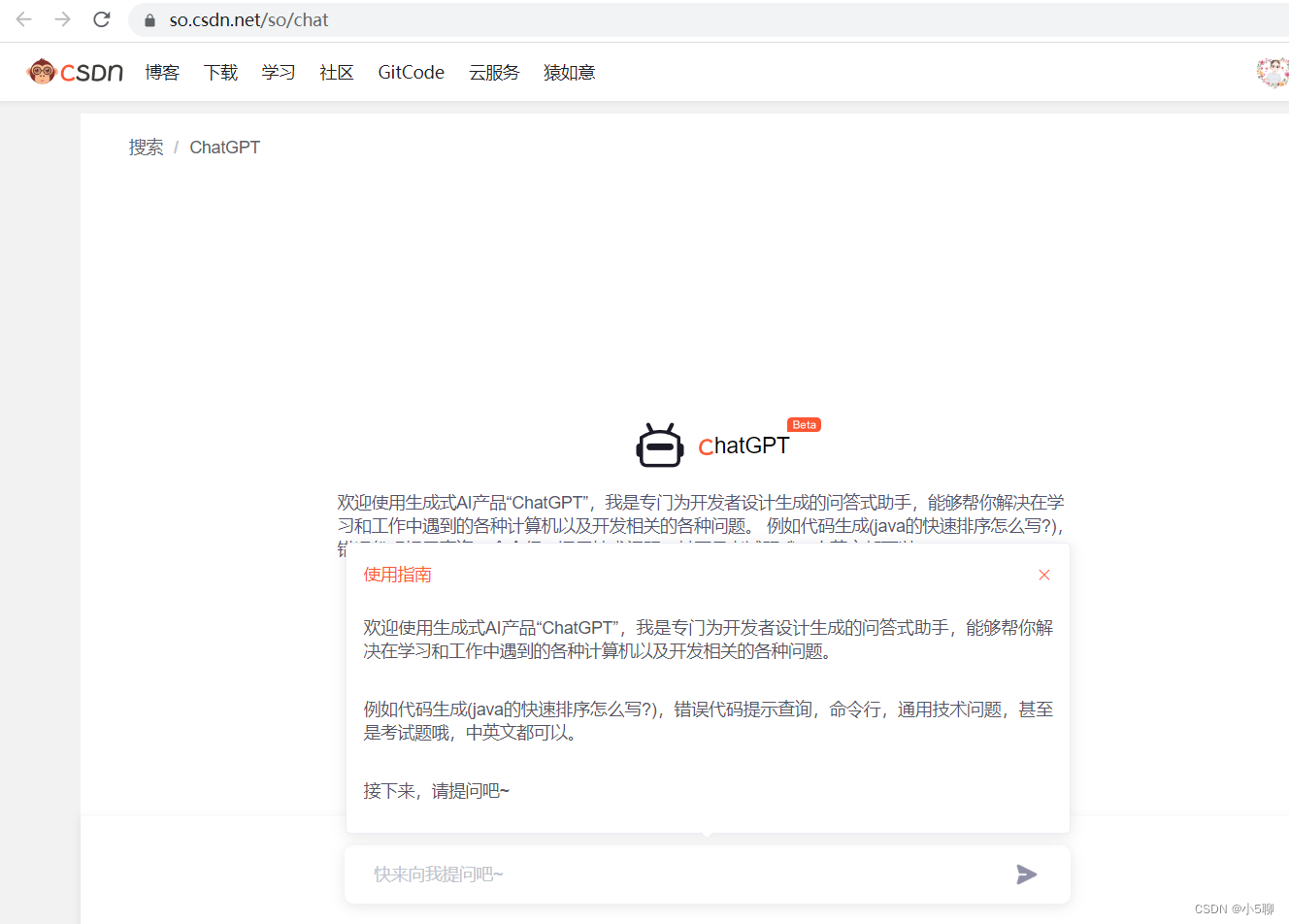The image size is (1289, 924).
Task: Go to 搜索 breadcrumb link
Action: coord(146,148)
